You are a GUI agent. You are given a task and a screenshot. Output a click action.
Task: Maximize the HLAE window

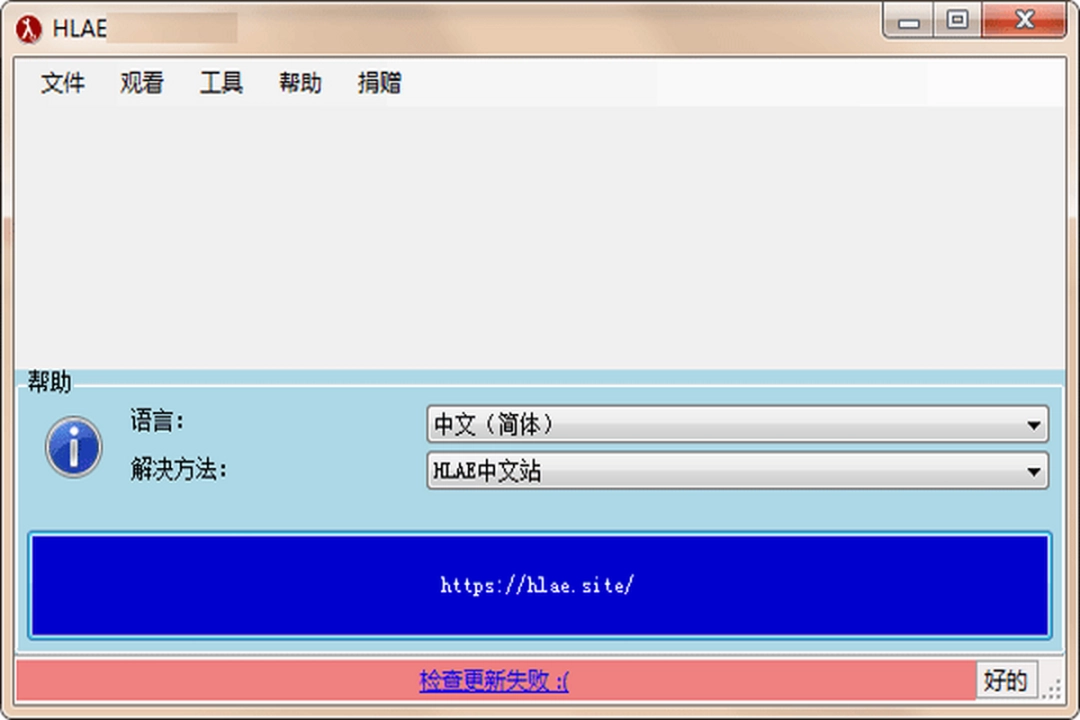click(x=957, y=19)
